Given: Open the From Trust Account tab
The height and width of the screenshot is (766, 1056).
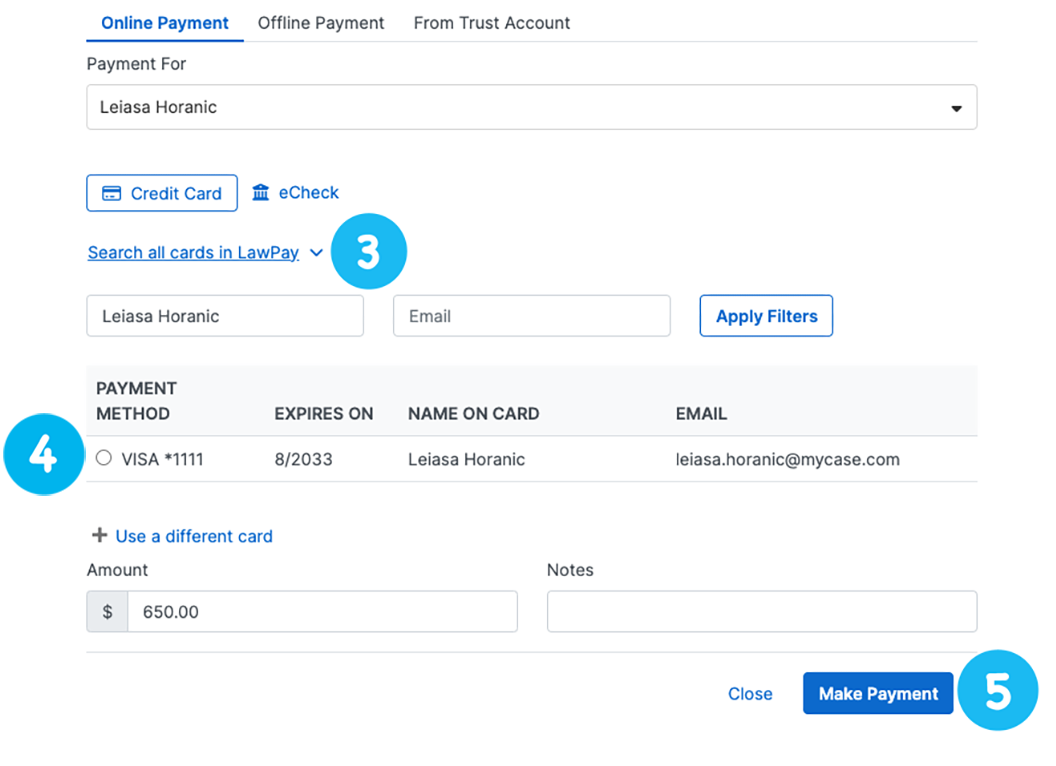Looking at the screenshot, I should [491, 22].
